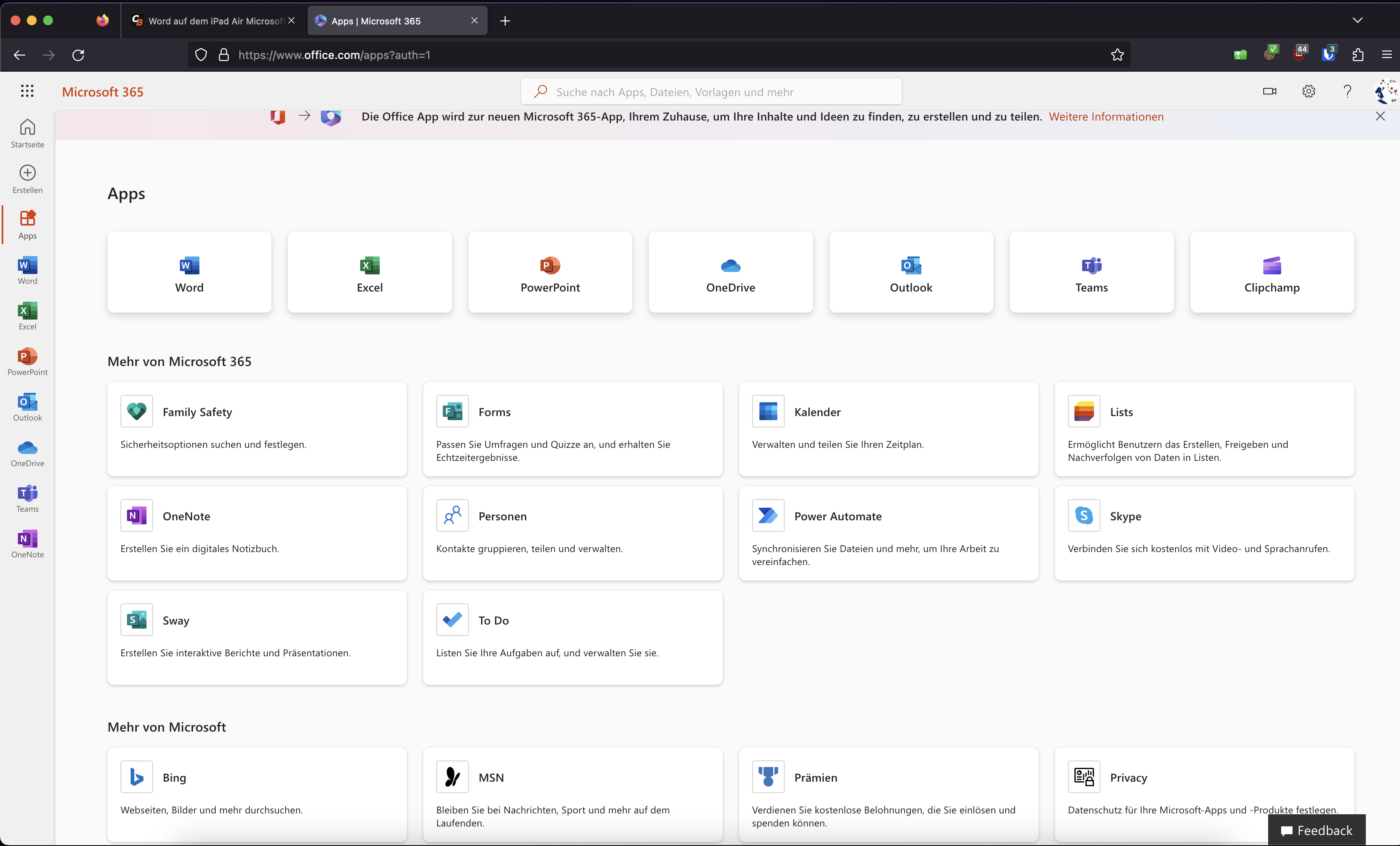This screenshot has width=1400, height=846.
Task: Dismiss the Office App announcement banner
Action: pos(1380,116)
